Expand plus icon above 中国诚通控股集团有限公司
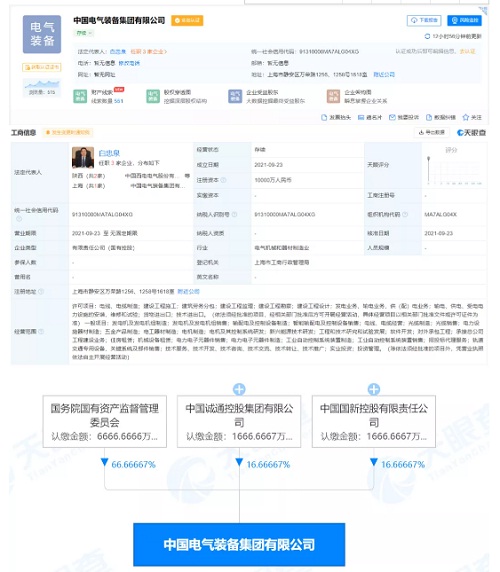 (239, 389)
